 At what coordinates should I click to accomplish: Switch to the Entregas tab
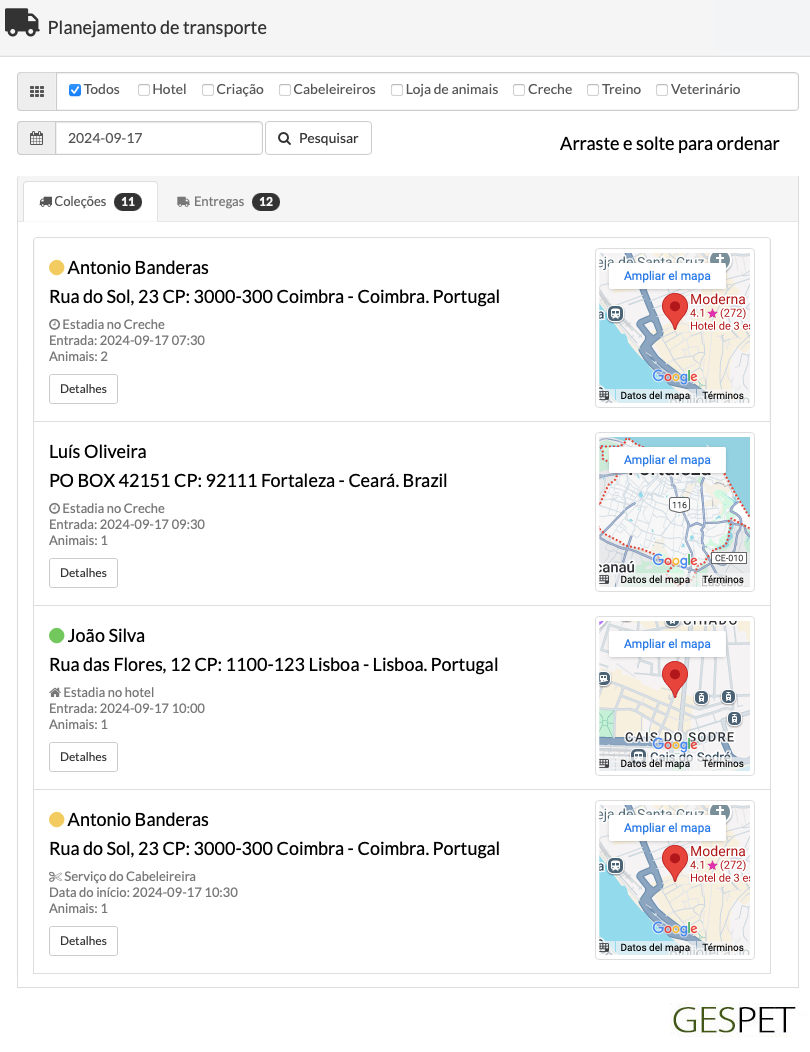click(x=228, y=201)
